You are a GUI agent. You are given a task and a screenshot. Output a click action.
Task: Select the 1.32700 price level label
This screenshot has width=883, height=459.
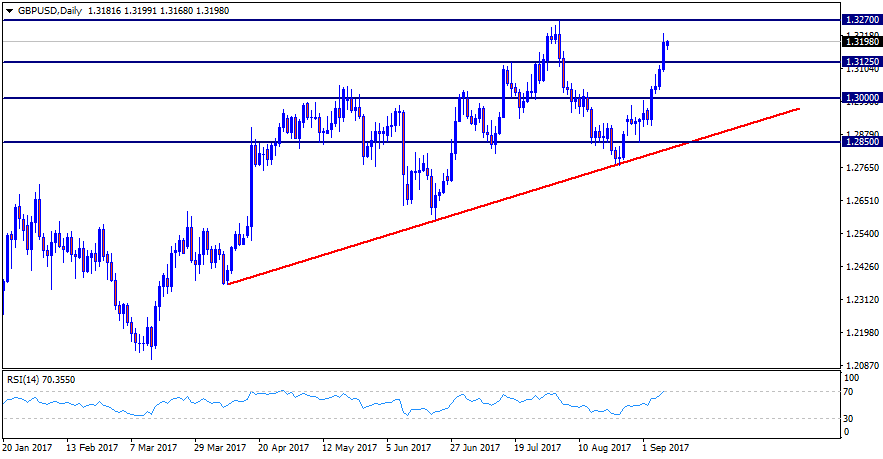860,19
